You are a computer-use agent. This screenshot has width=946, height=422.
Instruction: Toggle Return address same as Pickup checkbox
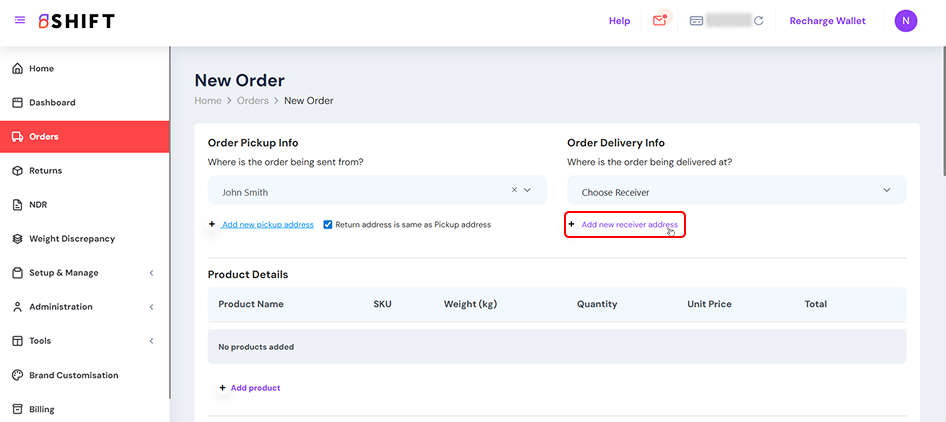tap(328, 225)
